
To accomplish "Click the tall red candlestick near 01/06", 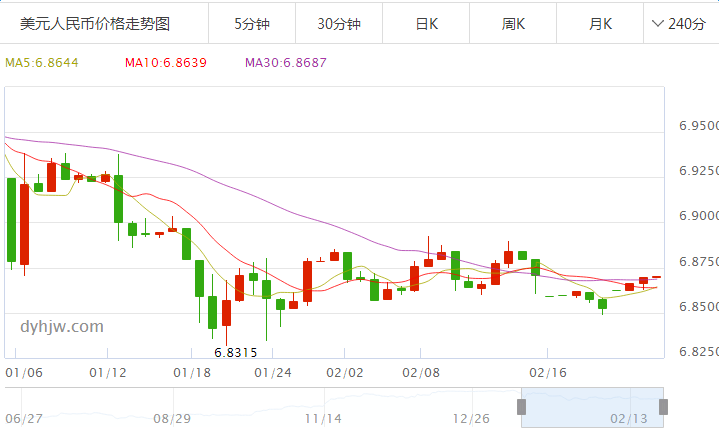I will 24,224.
